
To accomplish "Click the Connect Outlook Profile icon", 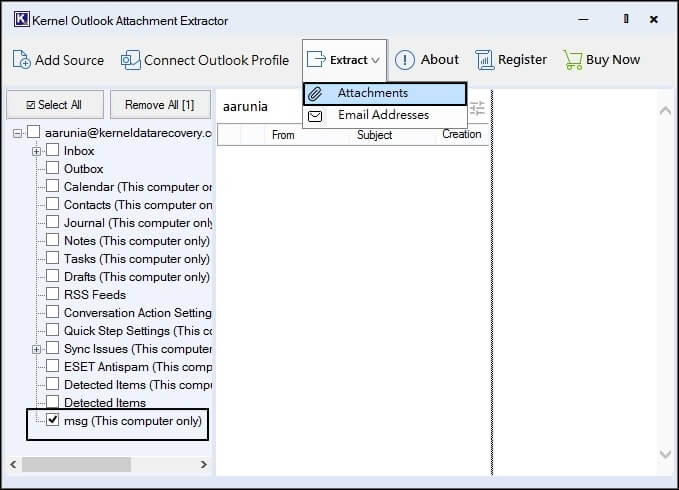I will 130,60.
